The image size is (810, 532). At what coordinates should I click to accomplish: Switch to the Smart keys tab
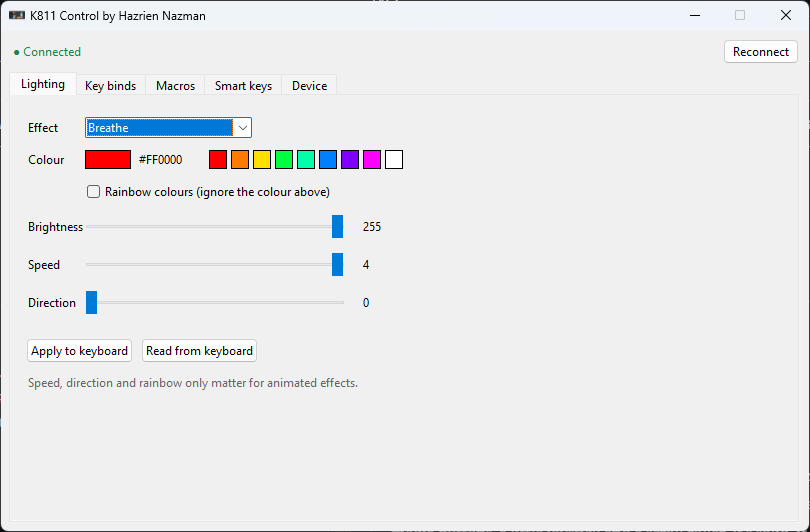(243, 86)
